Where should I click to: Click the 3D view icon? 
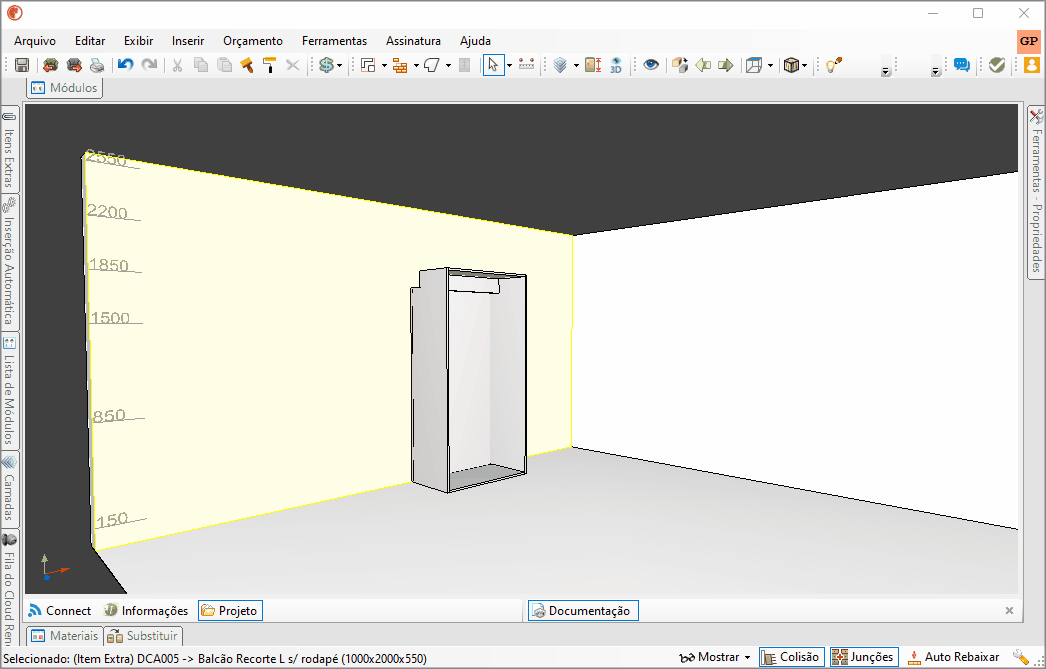click(616, 65)
